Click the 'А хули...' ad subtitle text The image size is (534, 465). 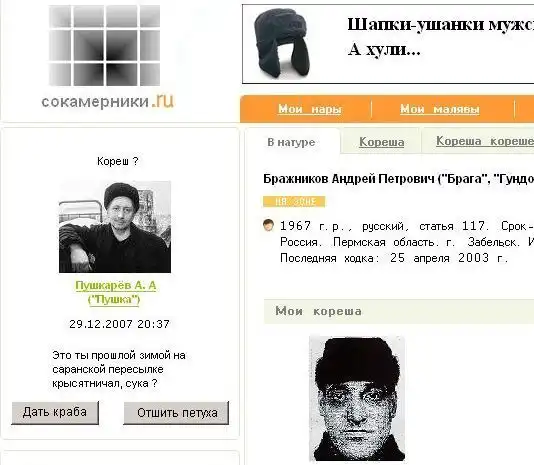point(384,50)
